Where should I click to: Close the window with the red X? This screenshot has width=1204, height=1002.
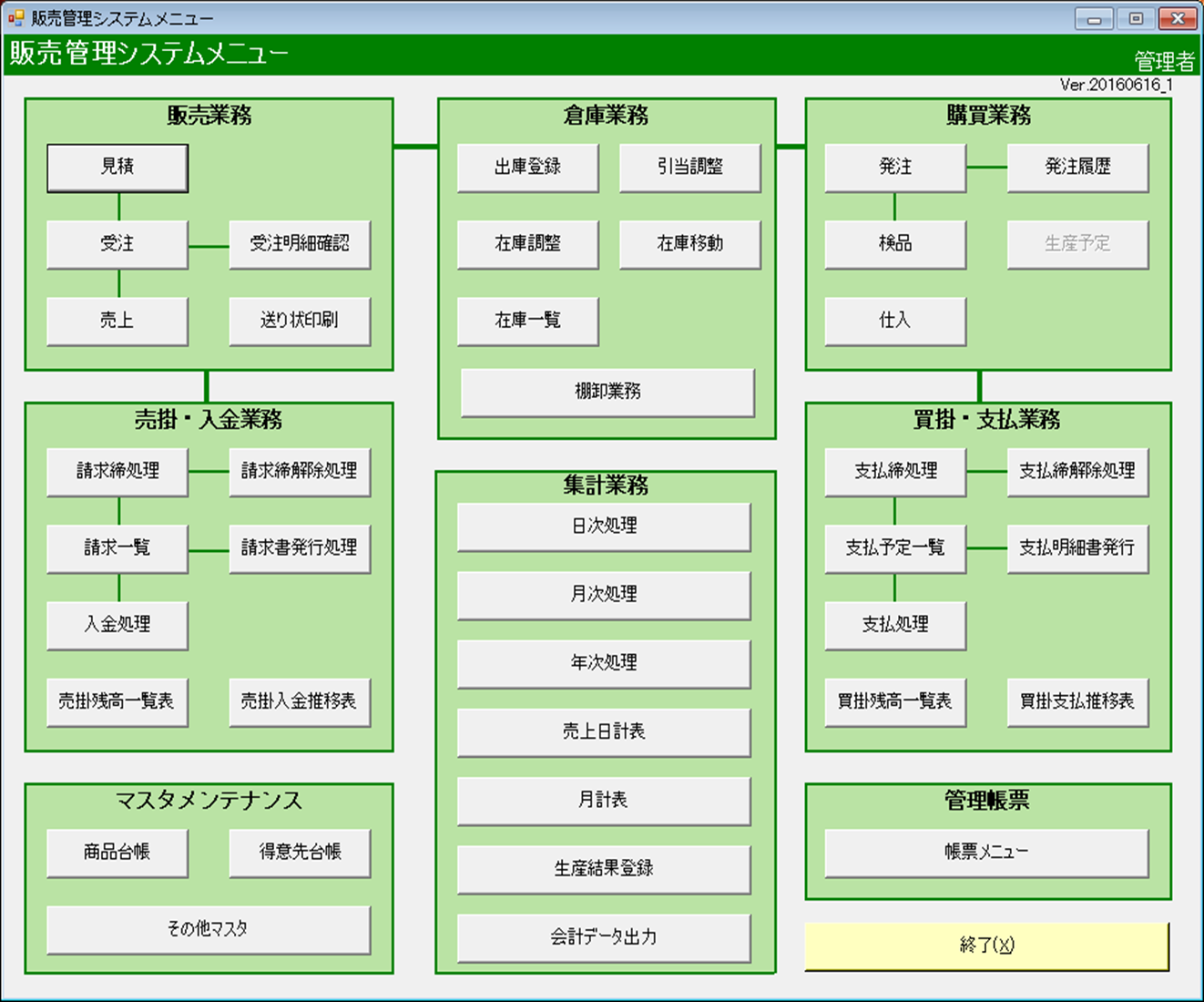pos(1178,18)
